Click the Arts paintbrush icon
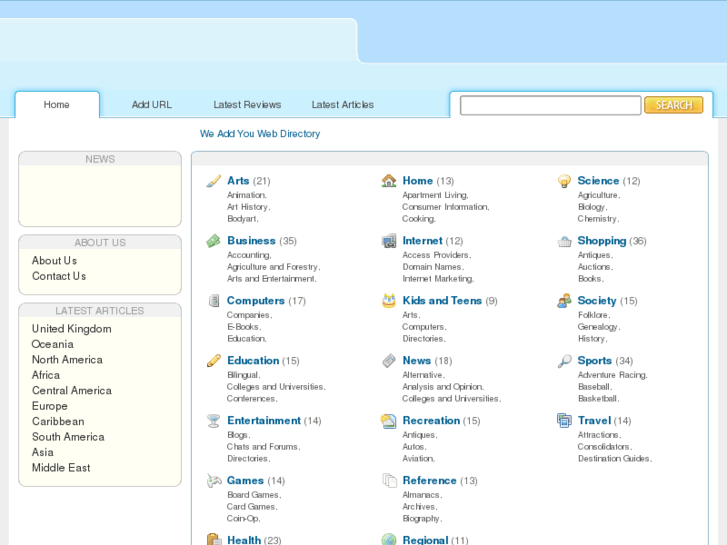This screenshot has width=727, height=545. click(x=213, y=181)
